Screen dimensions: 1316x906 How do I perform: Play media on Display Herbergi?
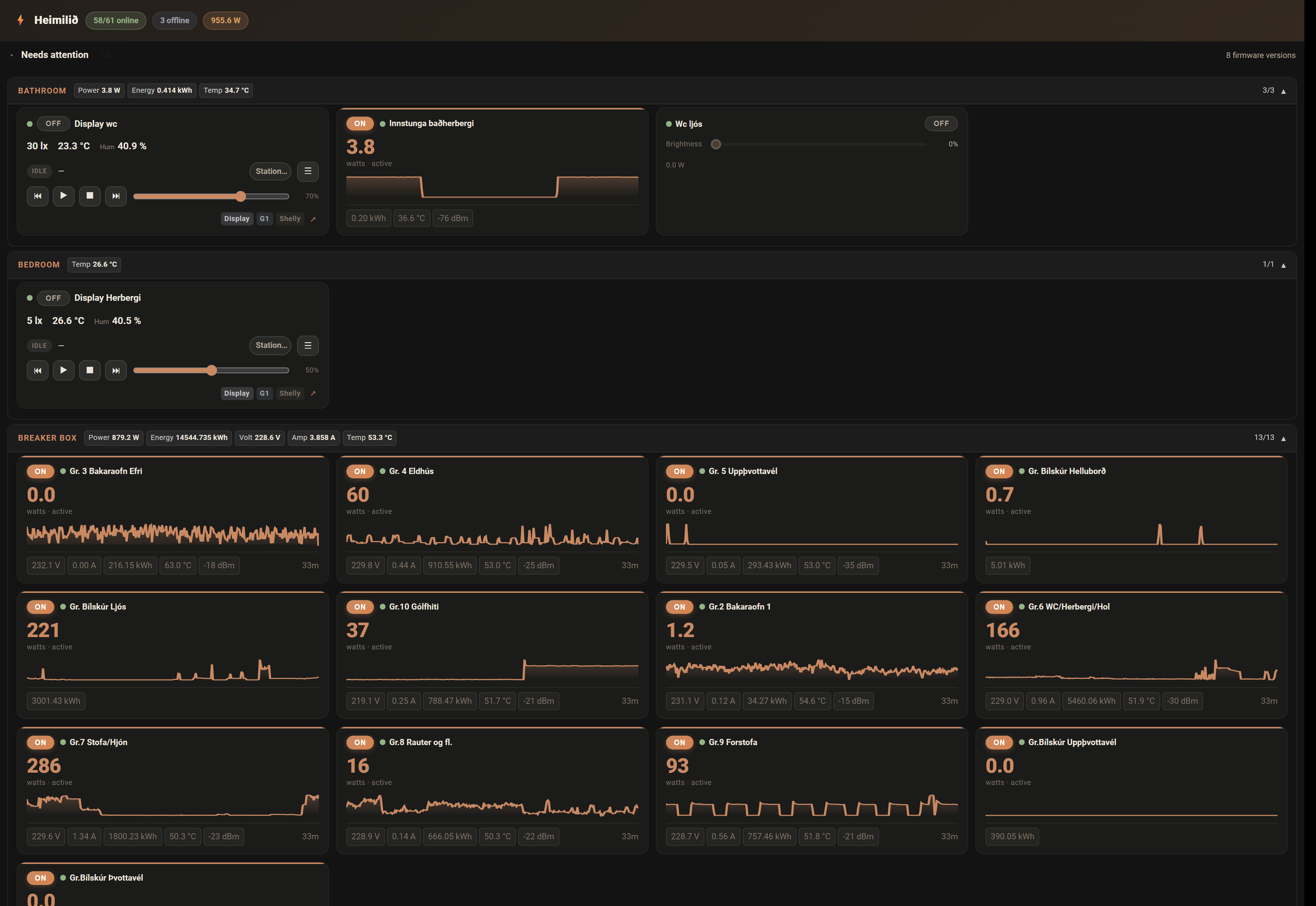pyautogui.click(x=63, y=370)
